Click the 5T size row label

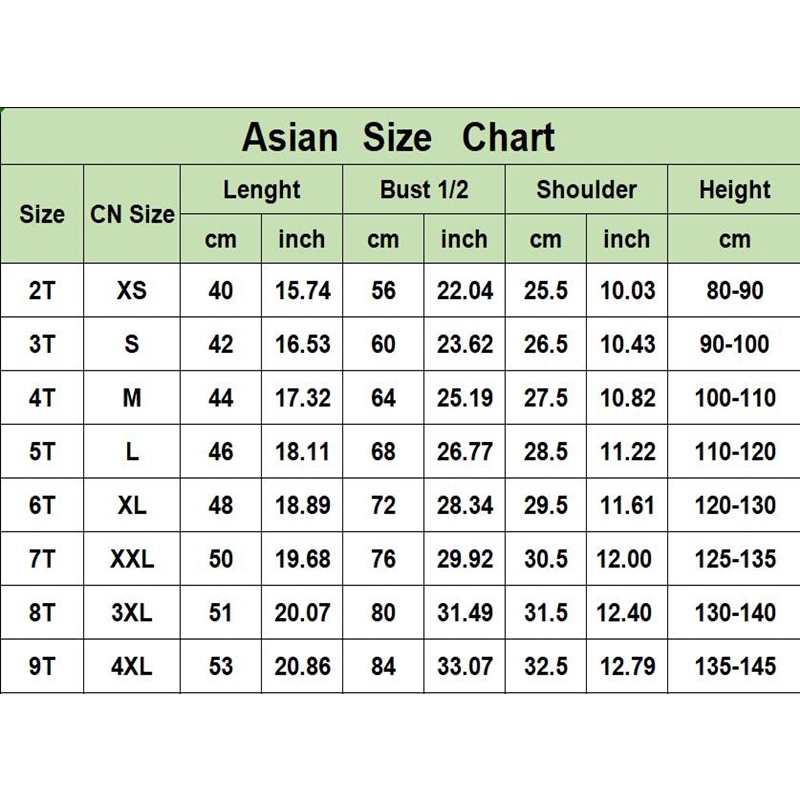tap(42, 452)
